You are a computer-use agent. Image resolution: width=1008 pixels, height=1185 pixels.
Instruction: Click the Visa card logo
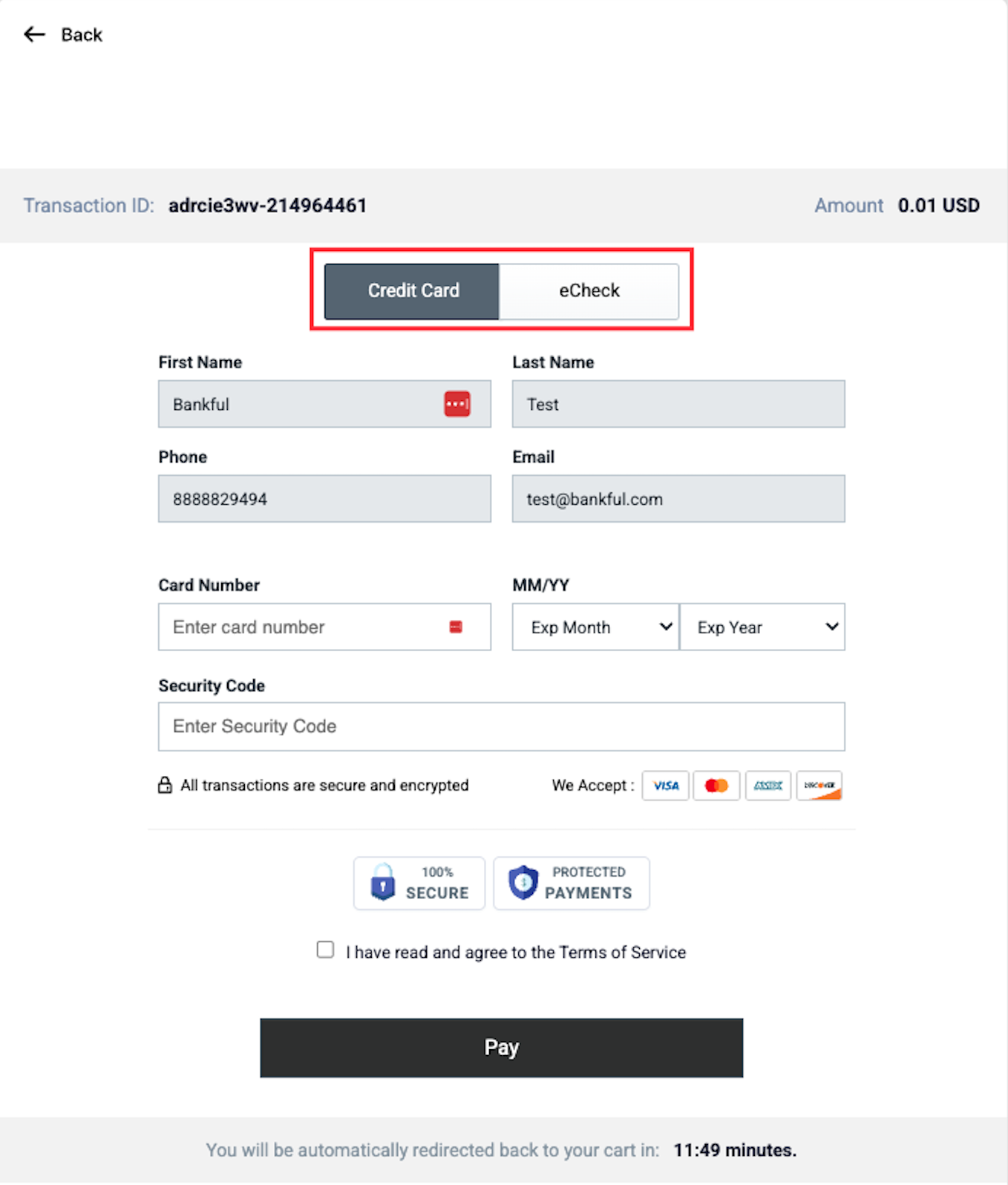click(x=666, y=786)
